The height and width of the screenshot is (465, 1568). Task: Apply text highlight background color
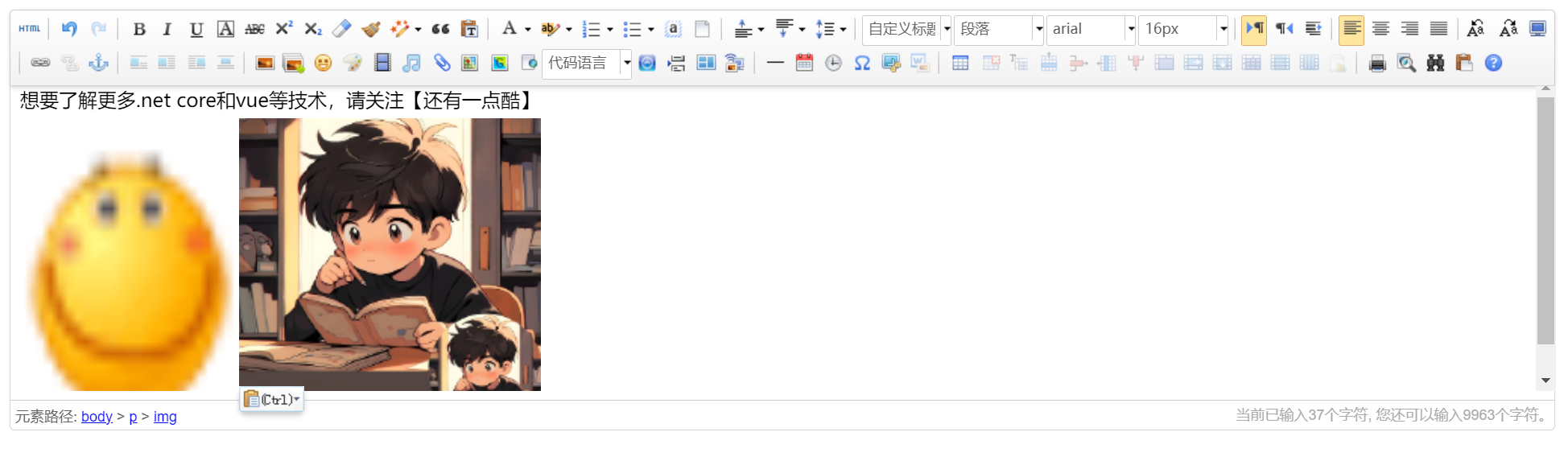point(550,29)
